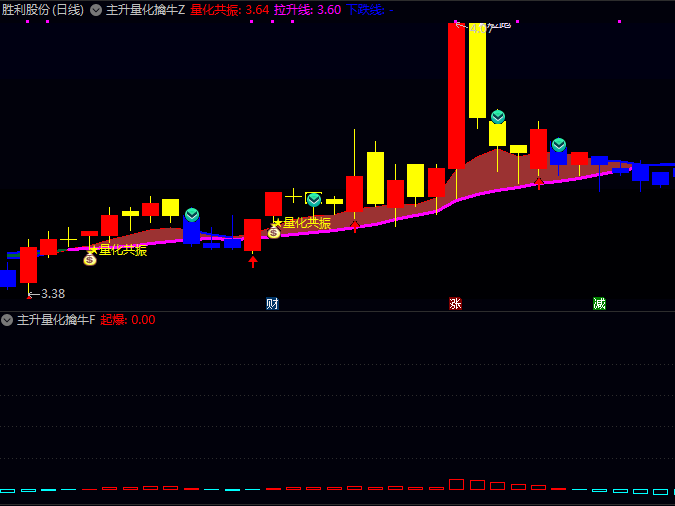Expand the 主升量化擒牛F sub-indicator dropdown arrow
675x506 pixels.
pos(7,320)
